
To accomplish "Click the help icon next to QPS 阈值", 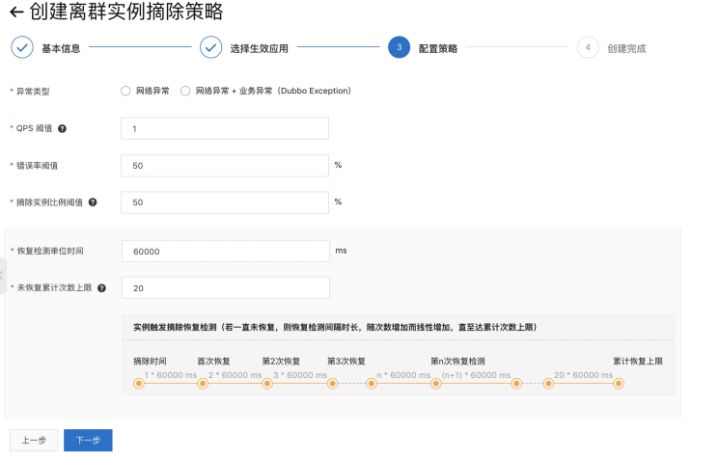I will click(x=62, y=129).
